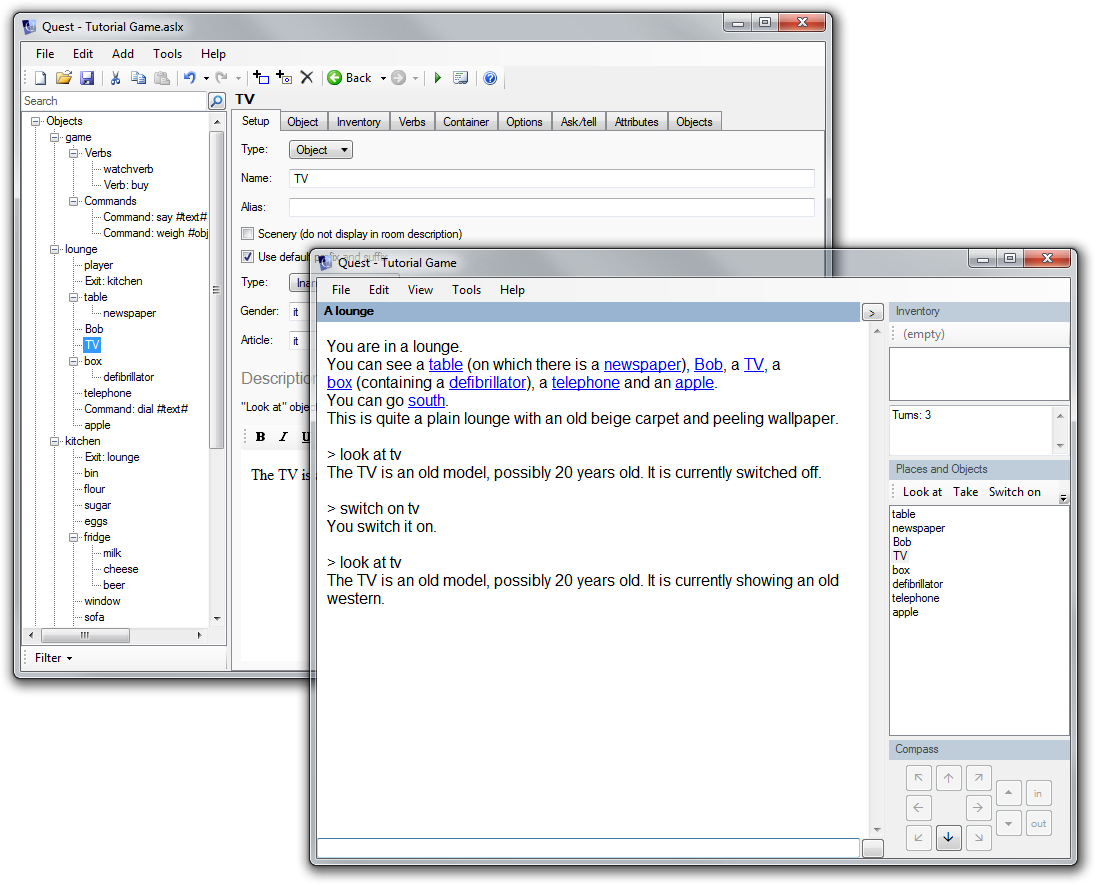
Task: Open the object Type dropdown
Action: 321,150
